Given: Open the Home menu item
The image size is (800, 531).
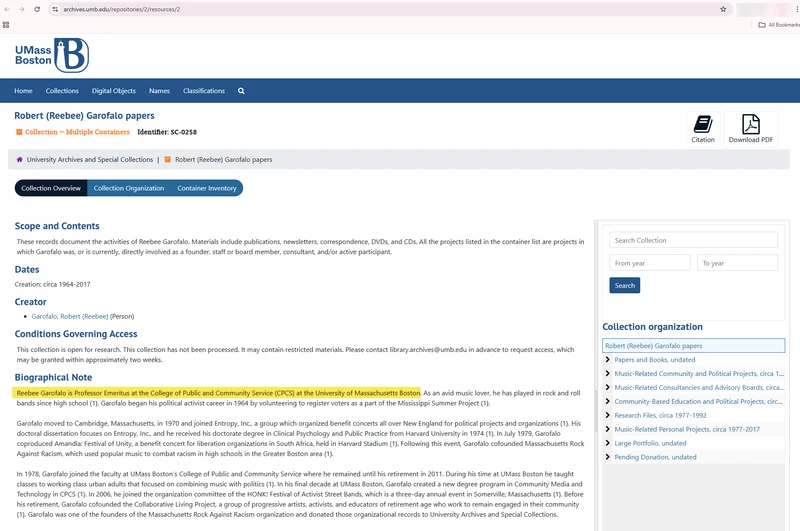Looking at the screenshot, I should click(23, 91).
